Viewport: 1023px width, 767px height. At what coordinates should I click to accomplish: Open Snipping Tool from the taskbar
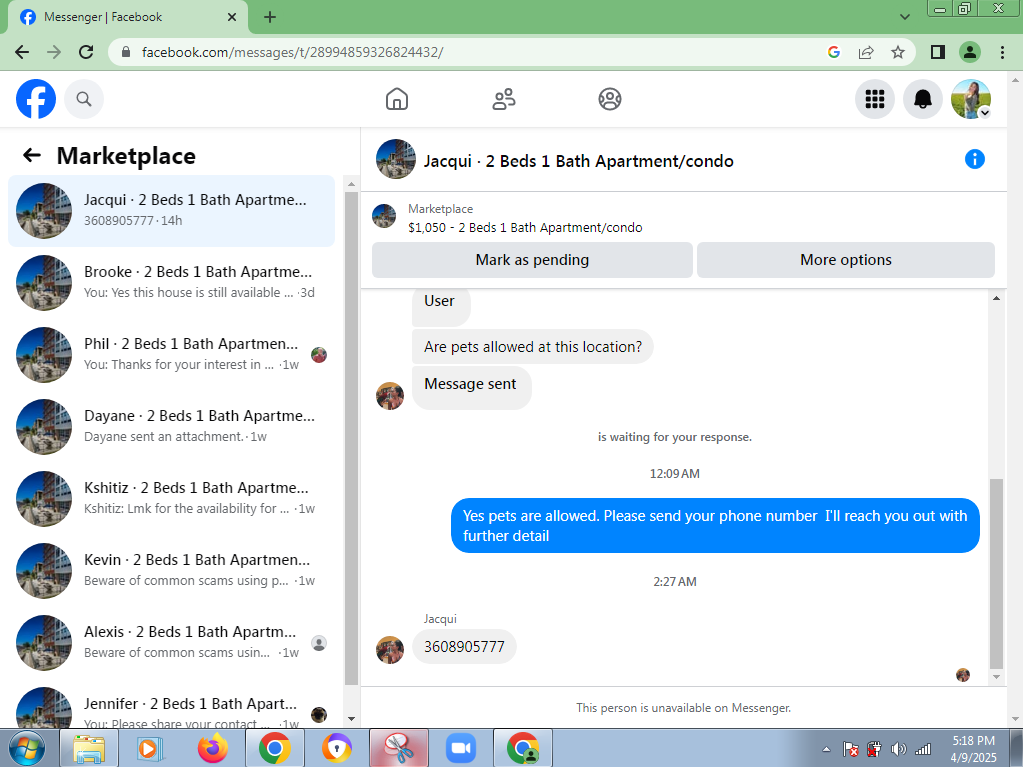tap(399, 748)
